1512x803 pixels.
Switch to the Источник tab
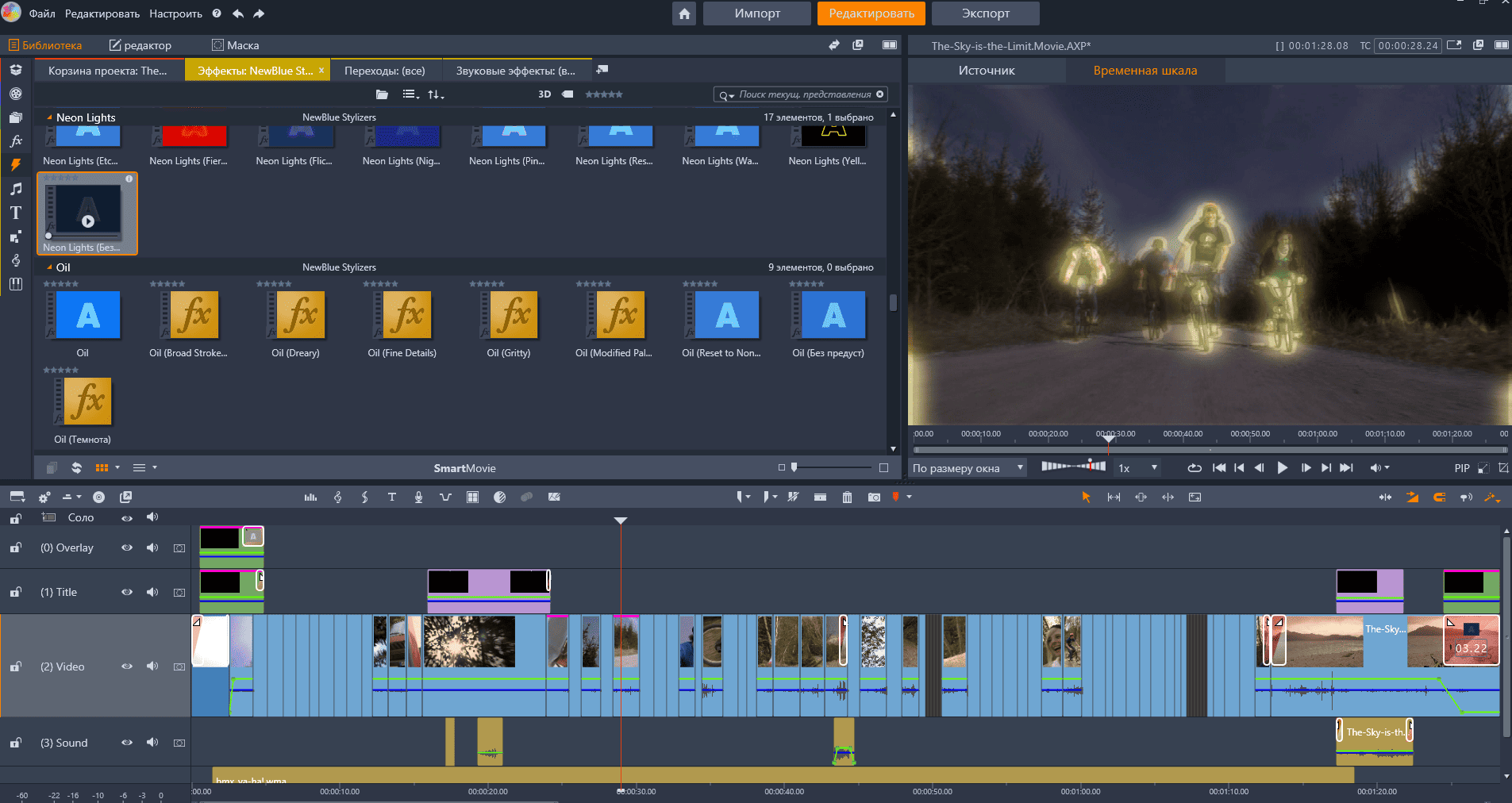(x=986, y=71)
